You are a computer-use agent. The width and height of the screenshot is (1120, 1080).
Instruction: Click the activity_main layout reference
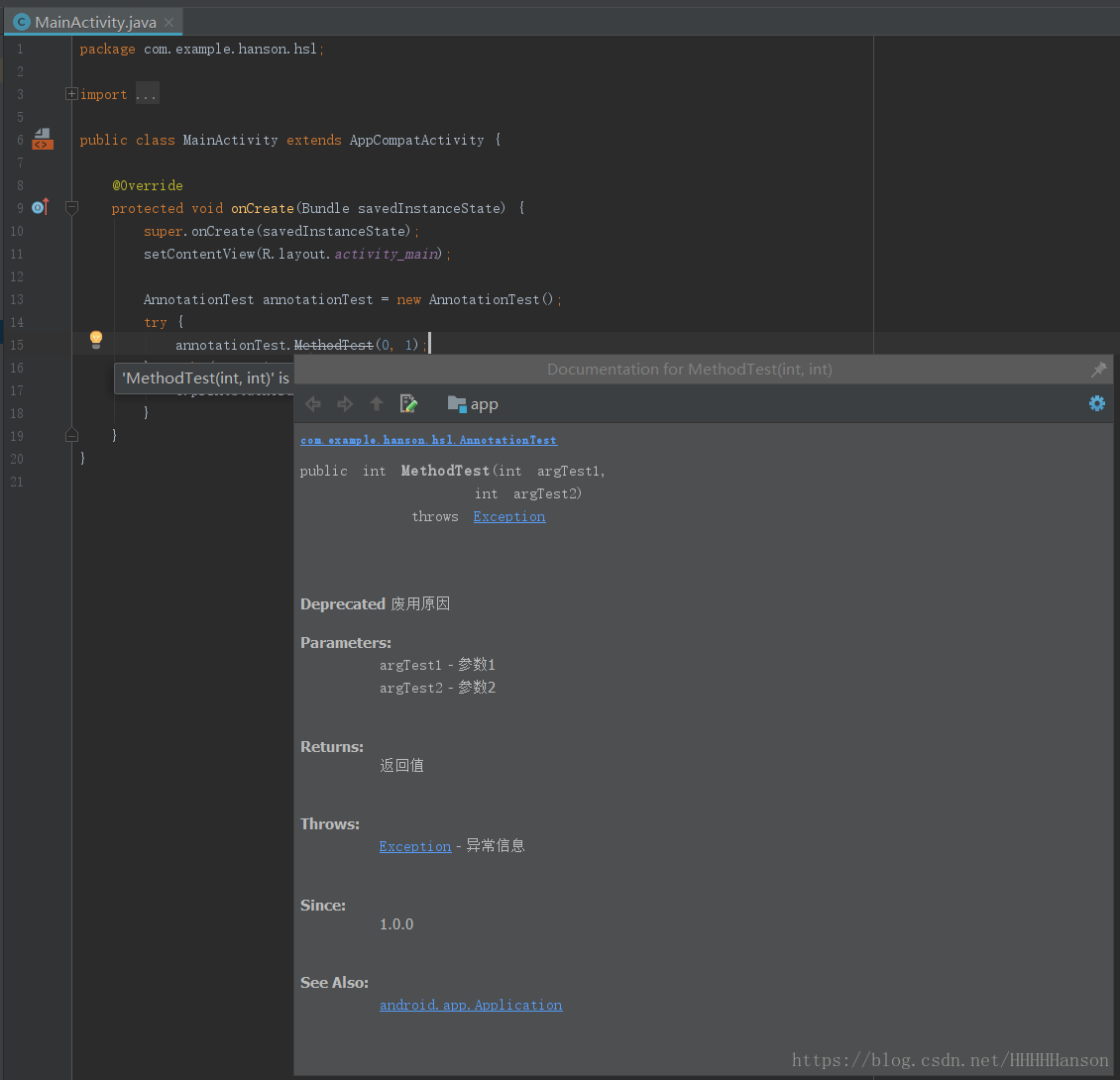pos(387,255)
